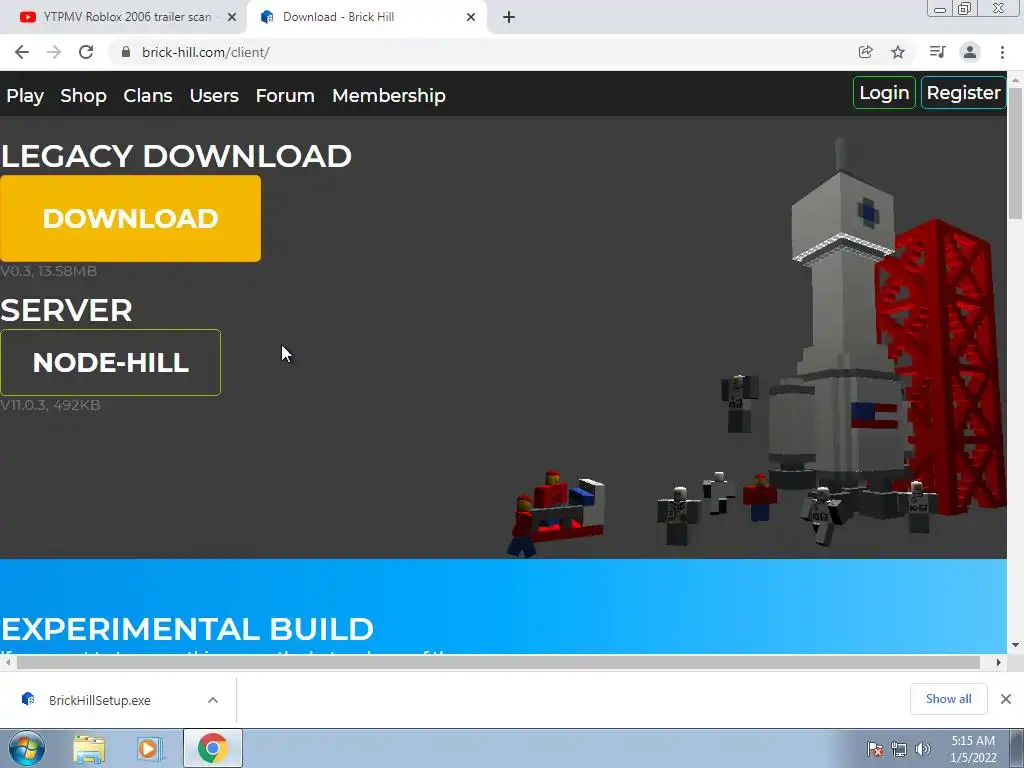Viewport: 1024px width, 768px height.
Task: Close the Download - Brick Hill tab
Action: coord(471,18)
